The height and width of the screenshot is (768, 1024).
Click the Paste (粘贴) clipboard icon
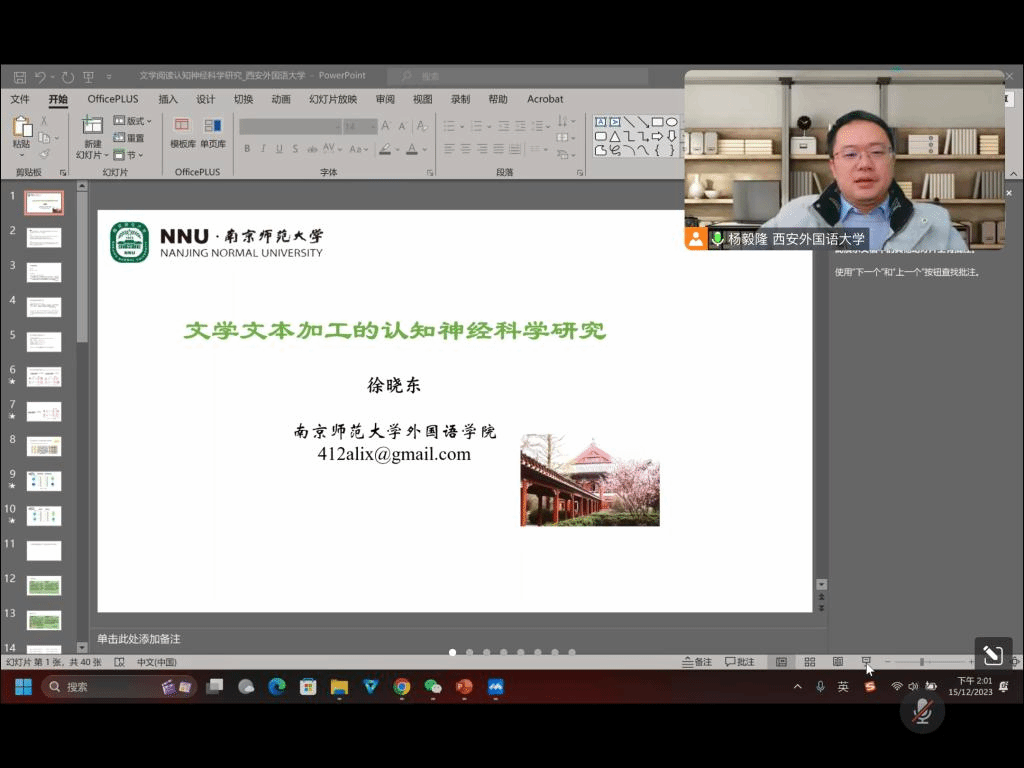(21, 128)
